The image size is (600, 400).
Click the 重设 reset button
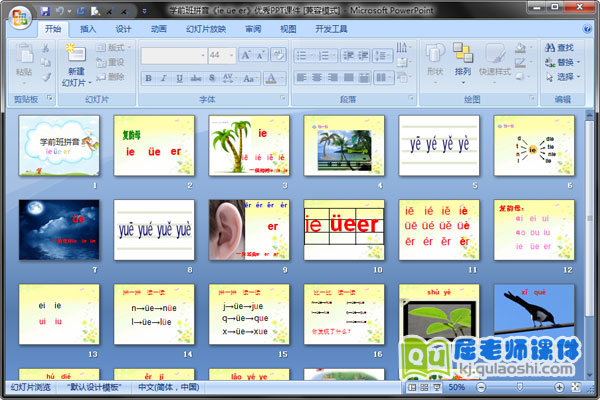point(110,62)
